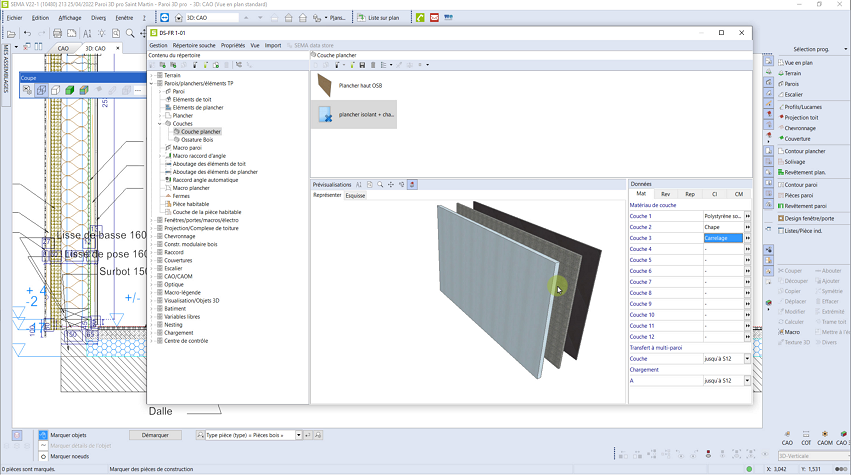Open the Couche 'jusqu'à S12' dropdown
The width and height of the screenshot is (851, 475).
[747, 358]
